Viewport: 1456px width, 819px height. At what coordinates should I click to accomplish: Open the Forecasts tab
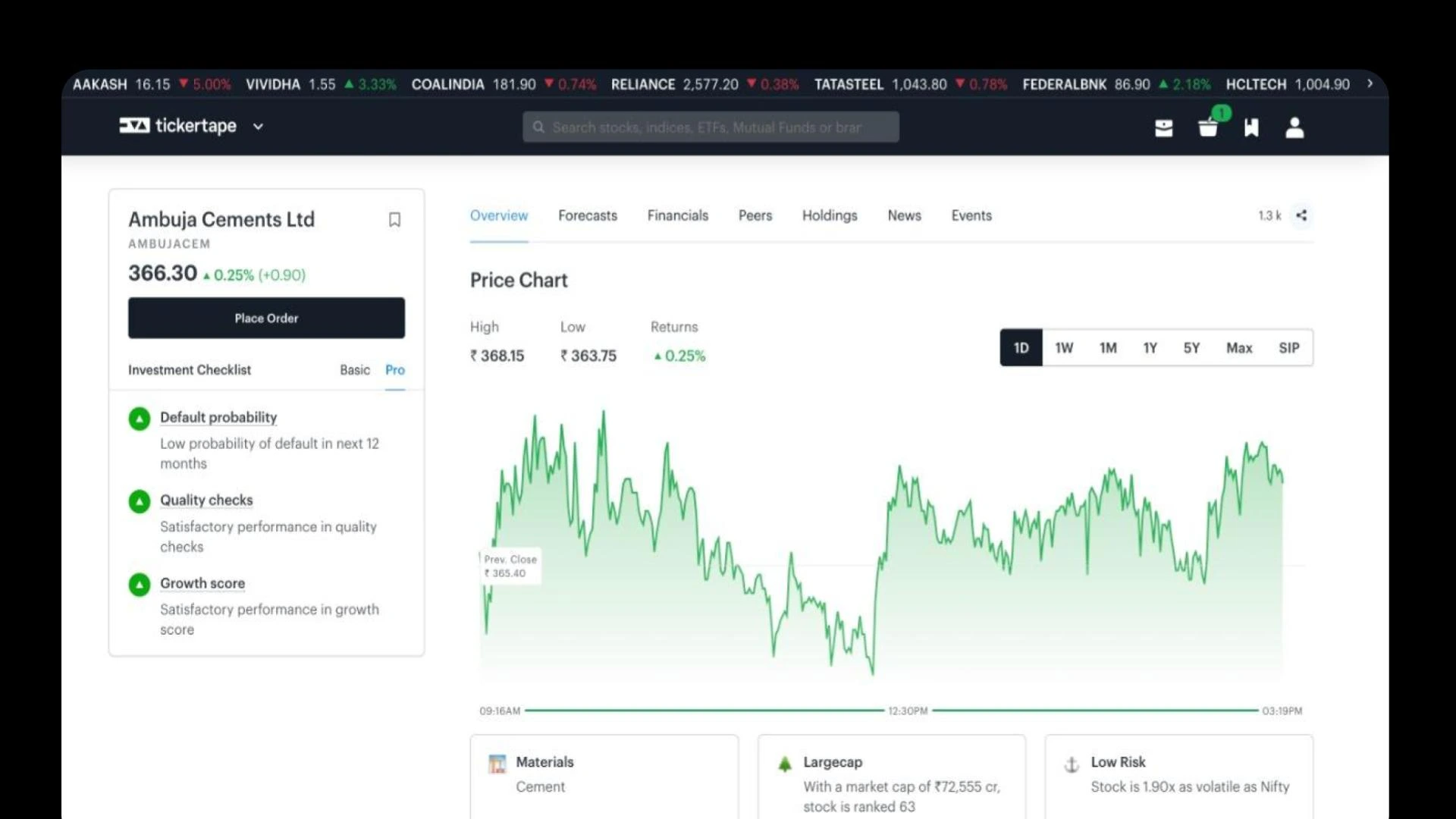pyautogui.click(x=588, y=215)
